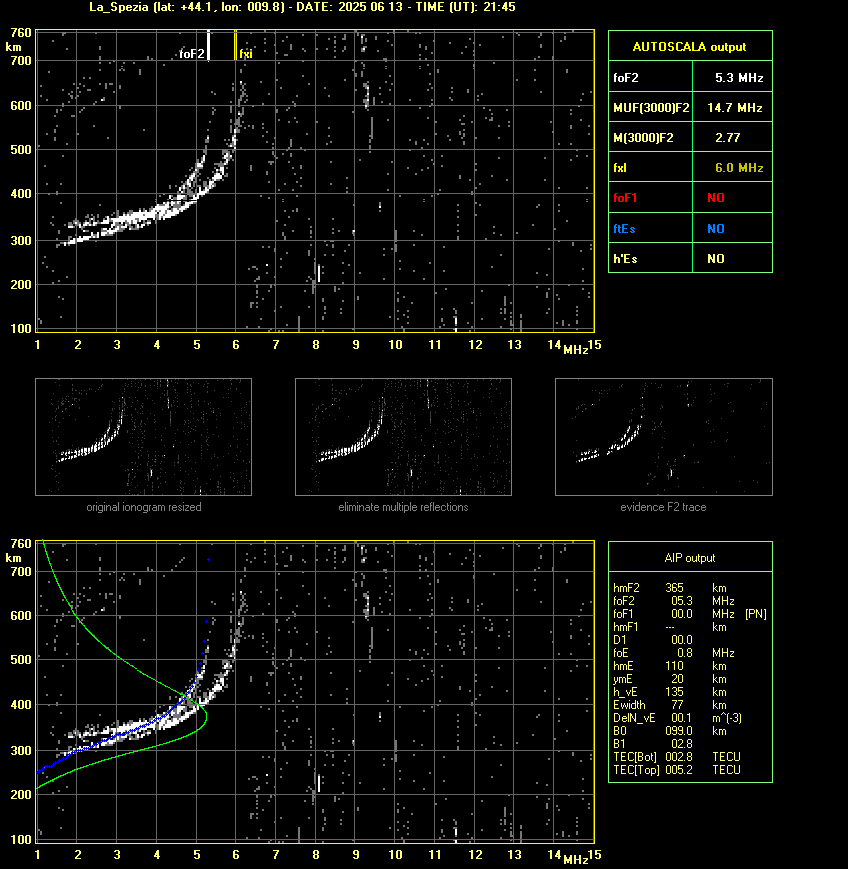This screenshot has height=869, width=848.
Task: Click the foF1 NO value in red
Action: pyautogui.click(x=716, y=198)
